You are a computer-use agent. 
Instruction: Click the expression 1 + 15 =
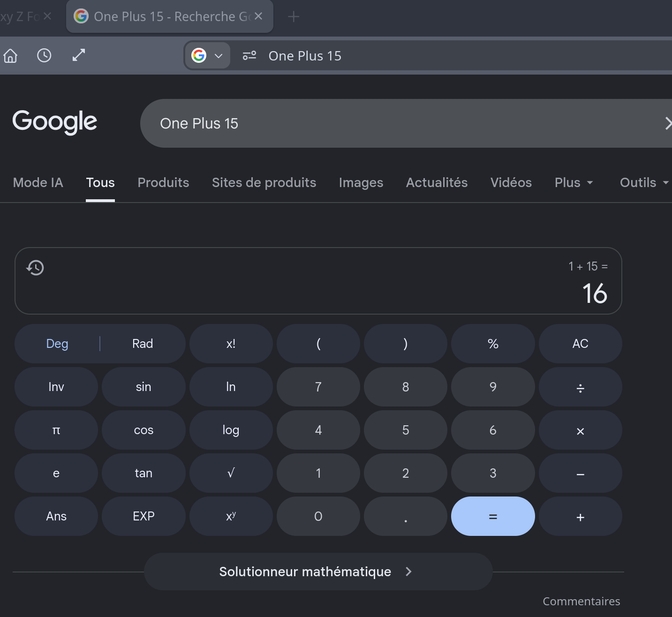tap(588, 266)
